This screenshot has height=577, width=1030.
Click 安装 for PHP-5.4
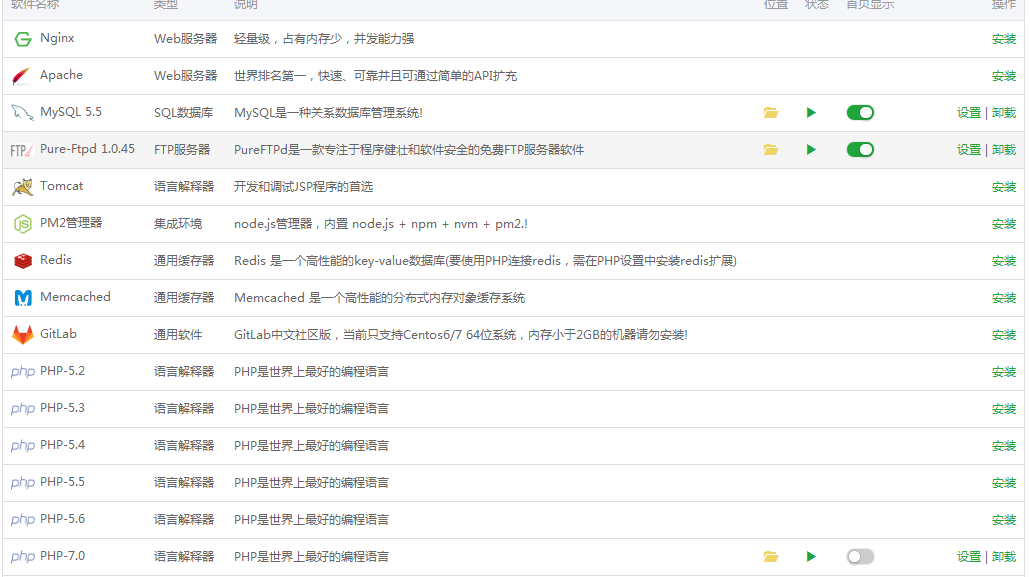[x=1004, y=446]
